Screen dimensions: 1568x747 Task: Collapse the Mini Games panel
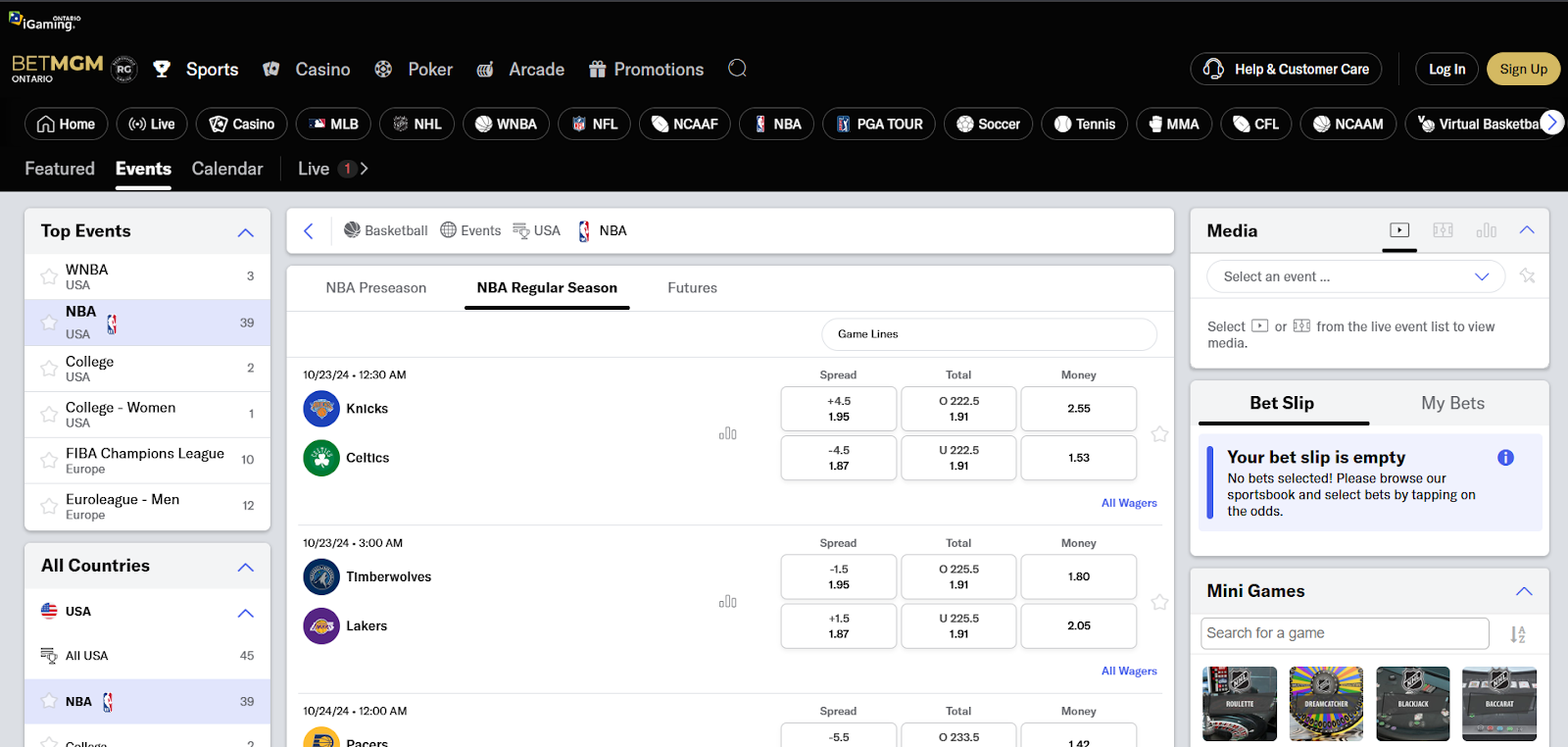[x=1524, y=591]
